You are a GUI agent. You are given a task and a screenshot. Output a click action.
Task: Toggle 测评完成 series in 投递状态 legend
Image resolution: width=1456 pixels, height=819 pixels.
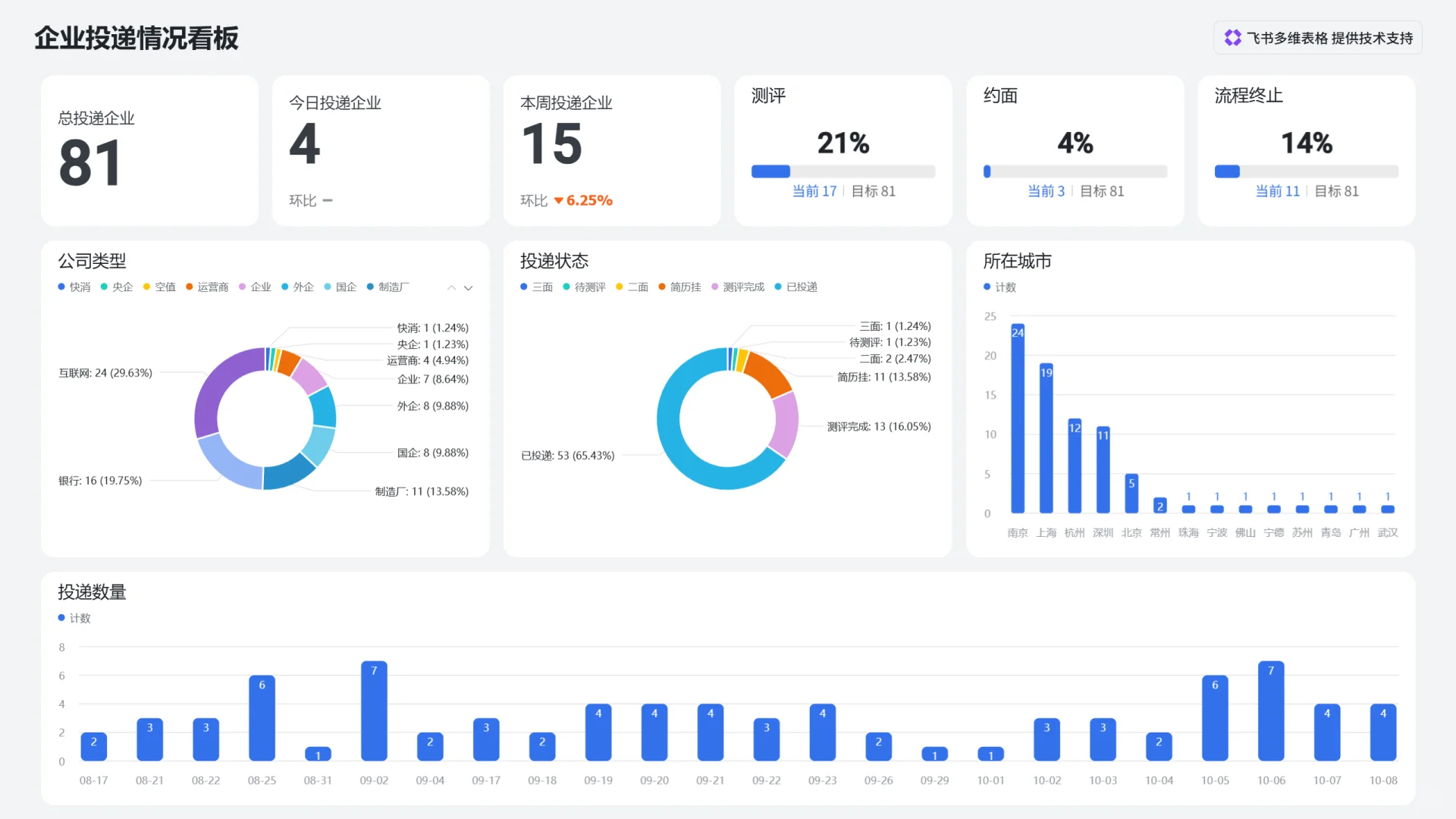[x=742, y=287]
